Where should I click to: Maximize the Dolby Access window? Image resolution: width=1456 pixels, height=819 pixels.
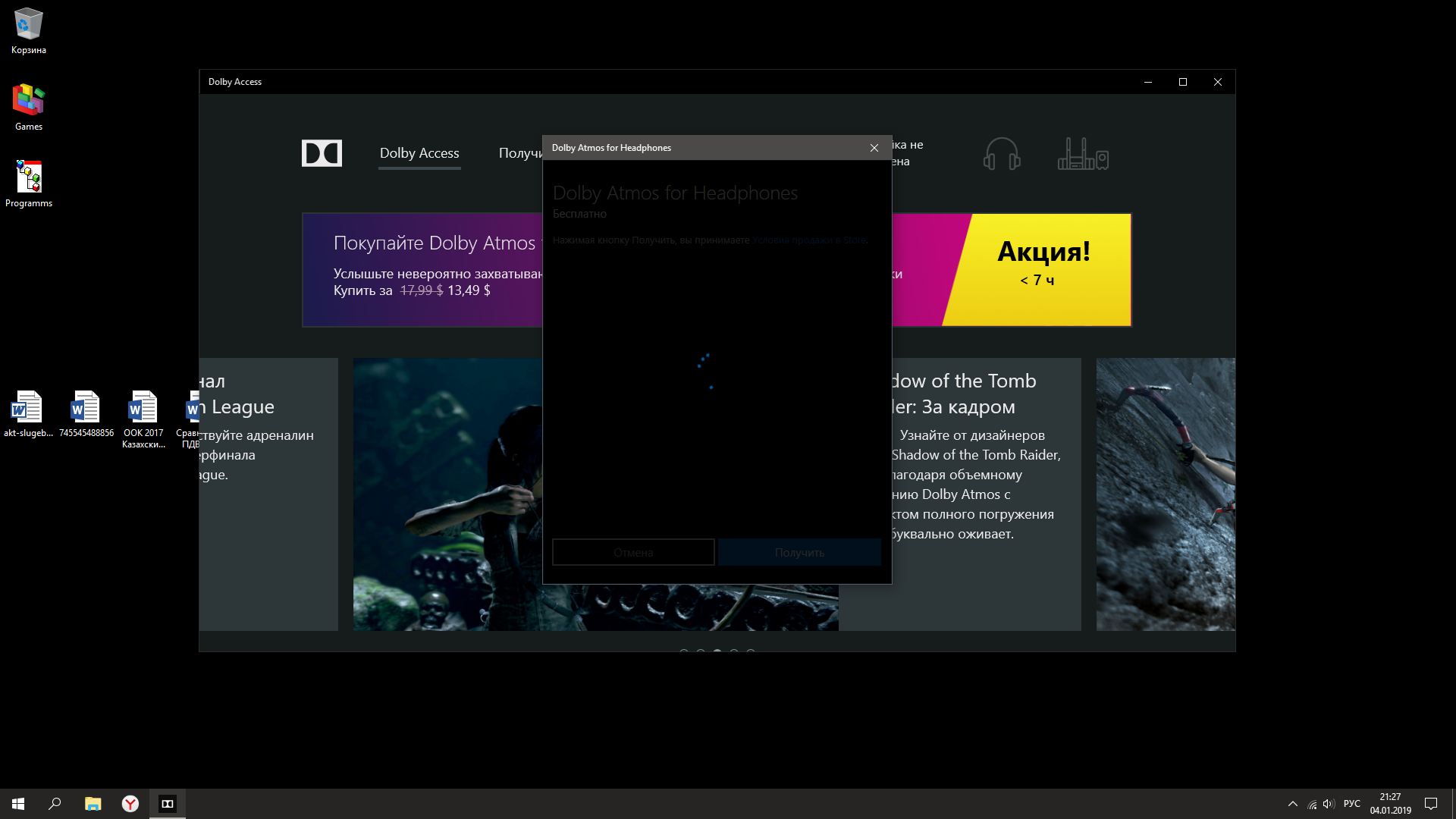pos(1183,82)
